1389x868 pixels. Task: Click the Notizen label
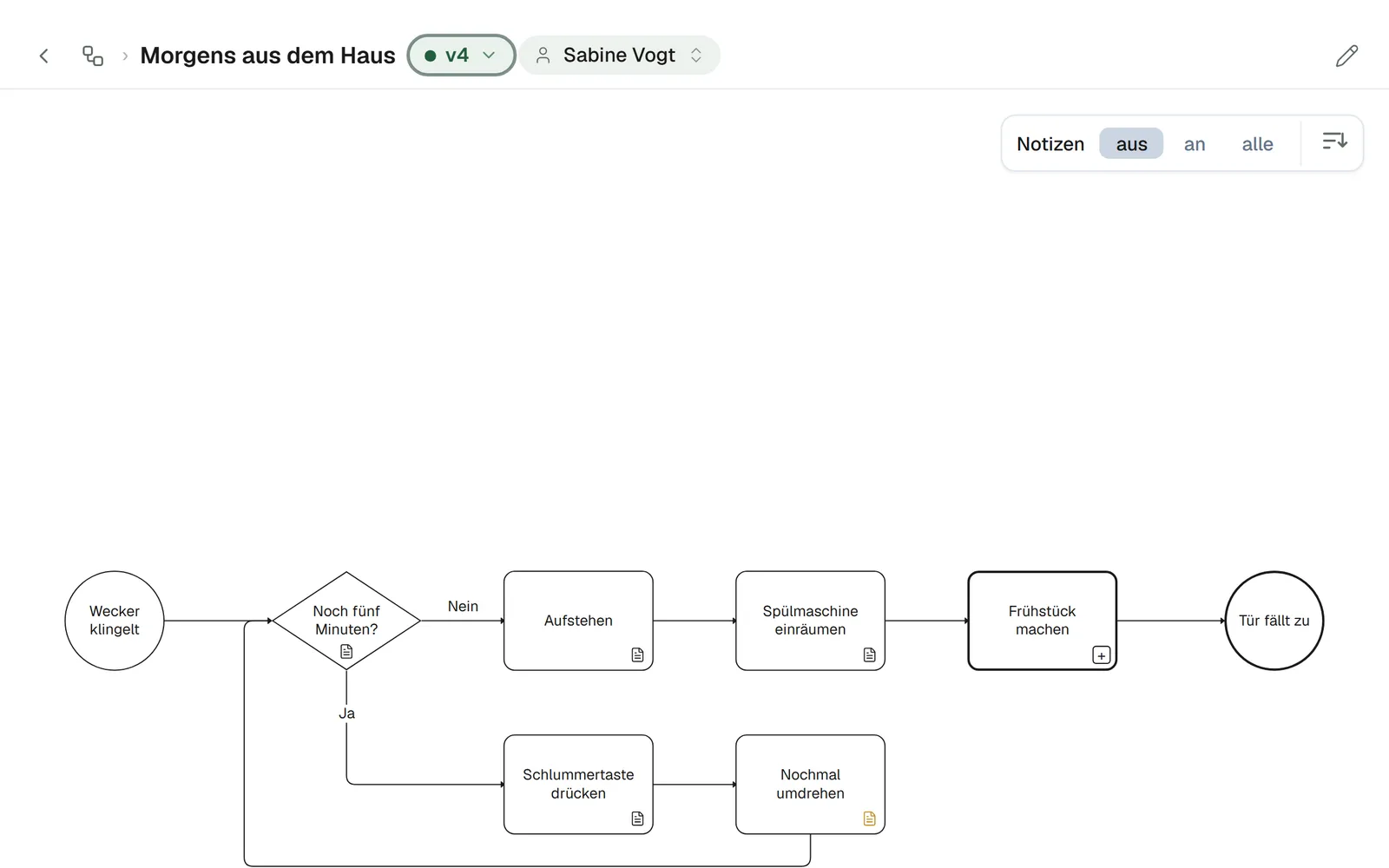click(1050, 144)
